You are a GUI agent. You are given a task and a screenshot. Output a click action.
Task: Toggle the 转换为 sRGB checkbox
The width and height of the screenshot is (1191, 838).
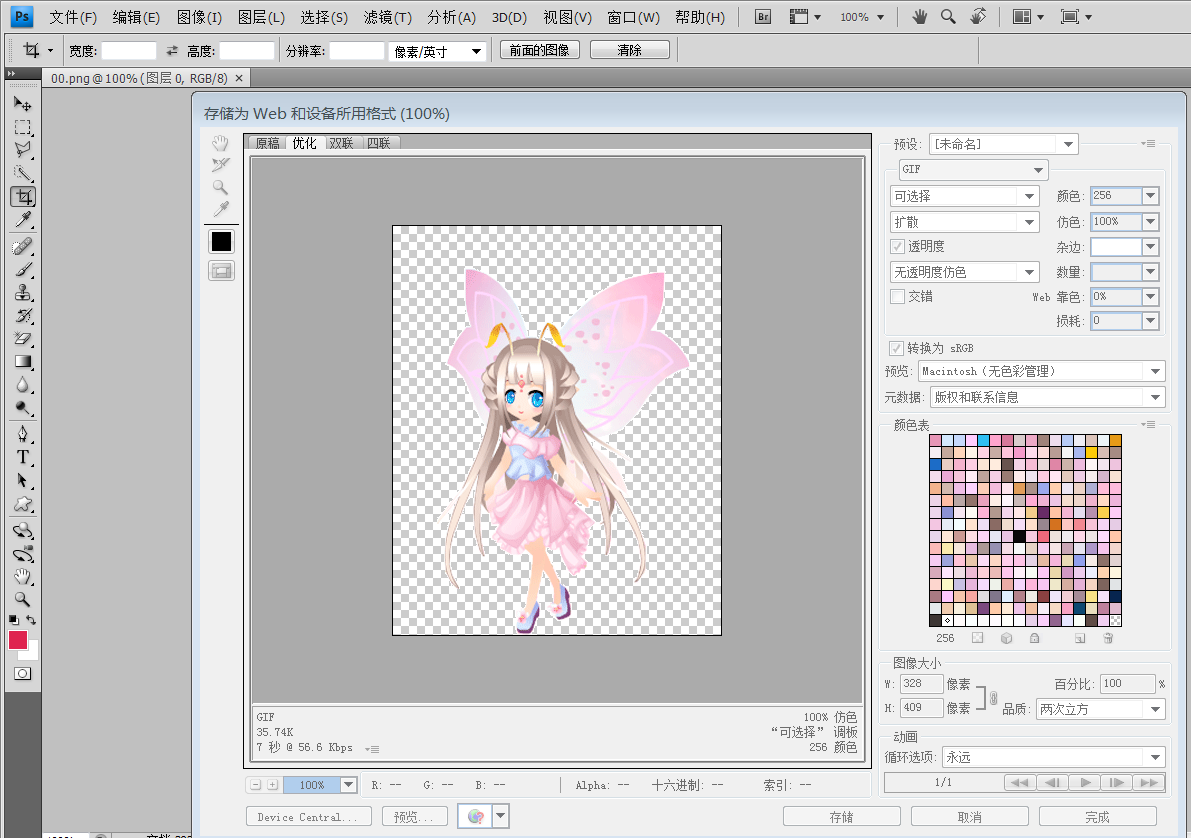(896, 348)
